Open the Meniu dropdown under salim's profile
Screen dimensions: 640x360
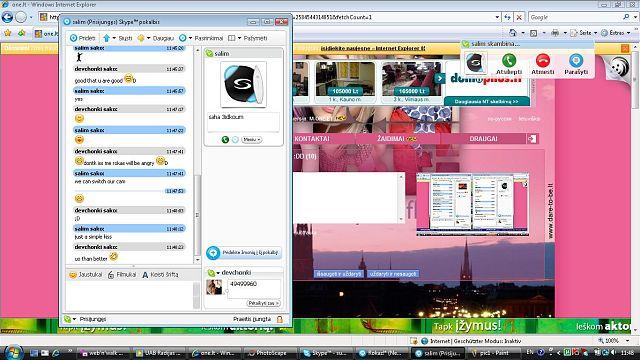tap(251, 140)
